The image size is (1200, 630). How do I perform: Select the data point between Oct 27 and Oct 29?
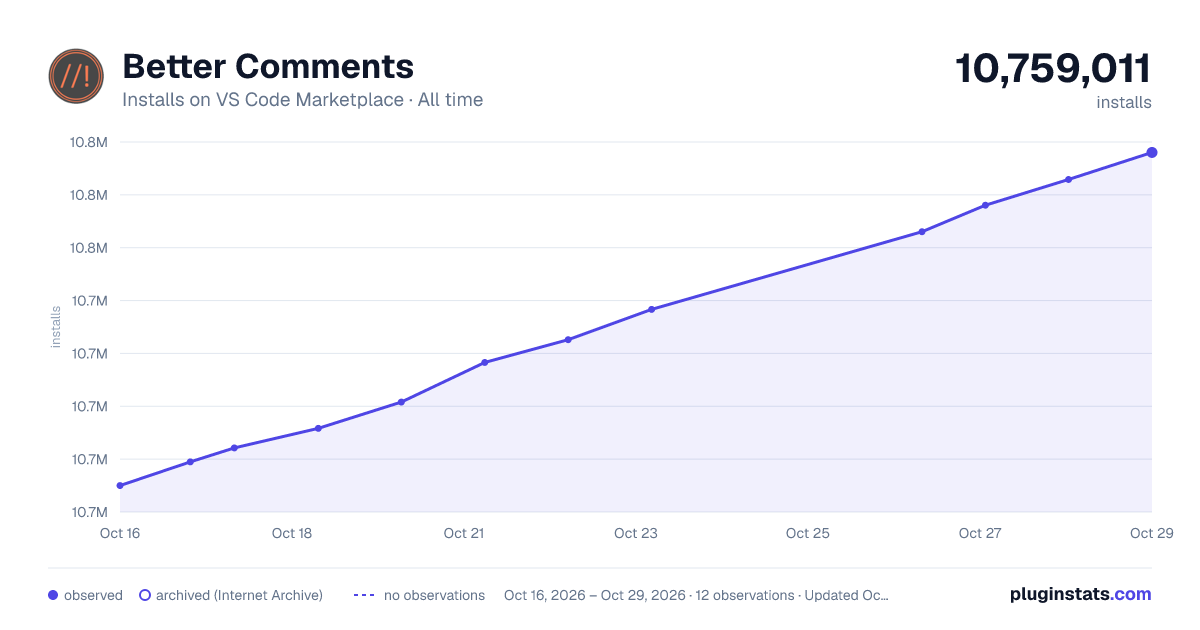click(1068, 179)
